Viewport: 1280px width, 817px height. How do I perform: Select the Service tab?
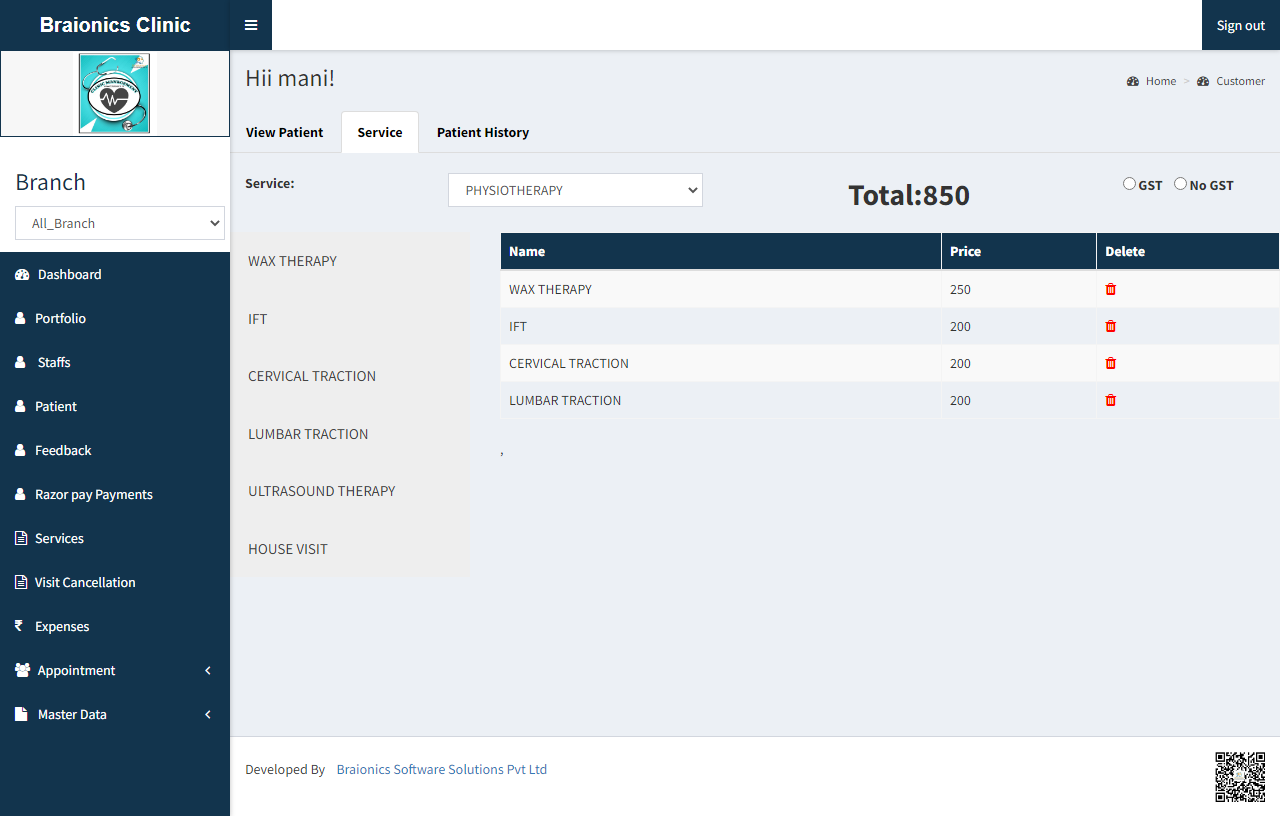[380, 132]
